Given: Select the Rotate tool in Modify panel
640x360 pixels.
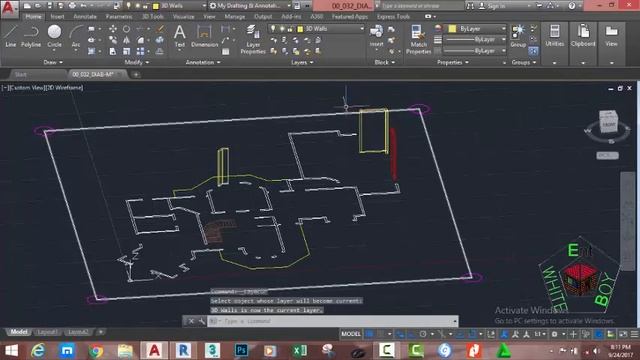Looking at the screenshot, I should coord(127,29).
